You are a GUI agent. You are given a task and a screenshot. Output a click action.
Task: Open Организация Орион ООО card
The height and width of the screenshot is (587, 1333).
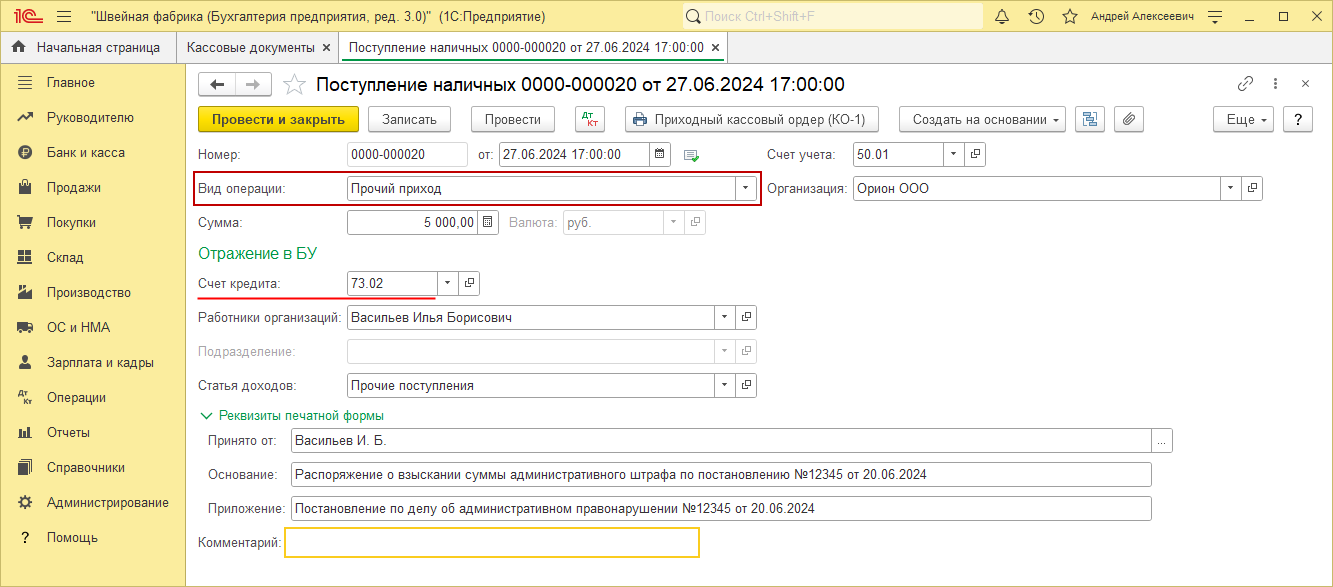[x=1252, y=188]
